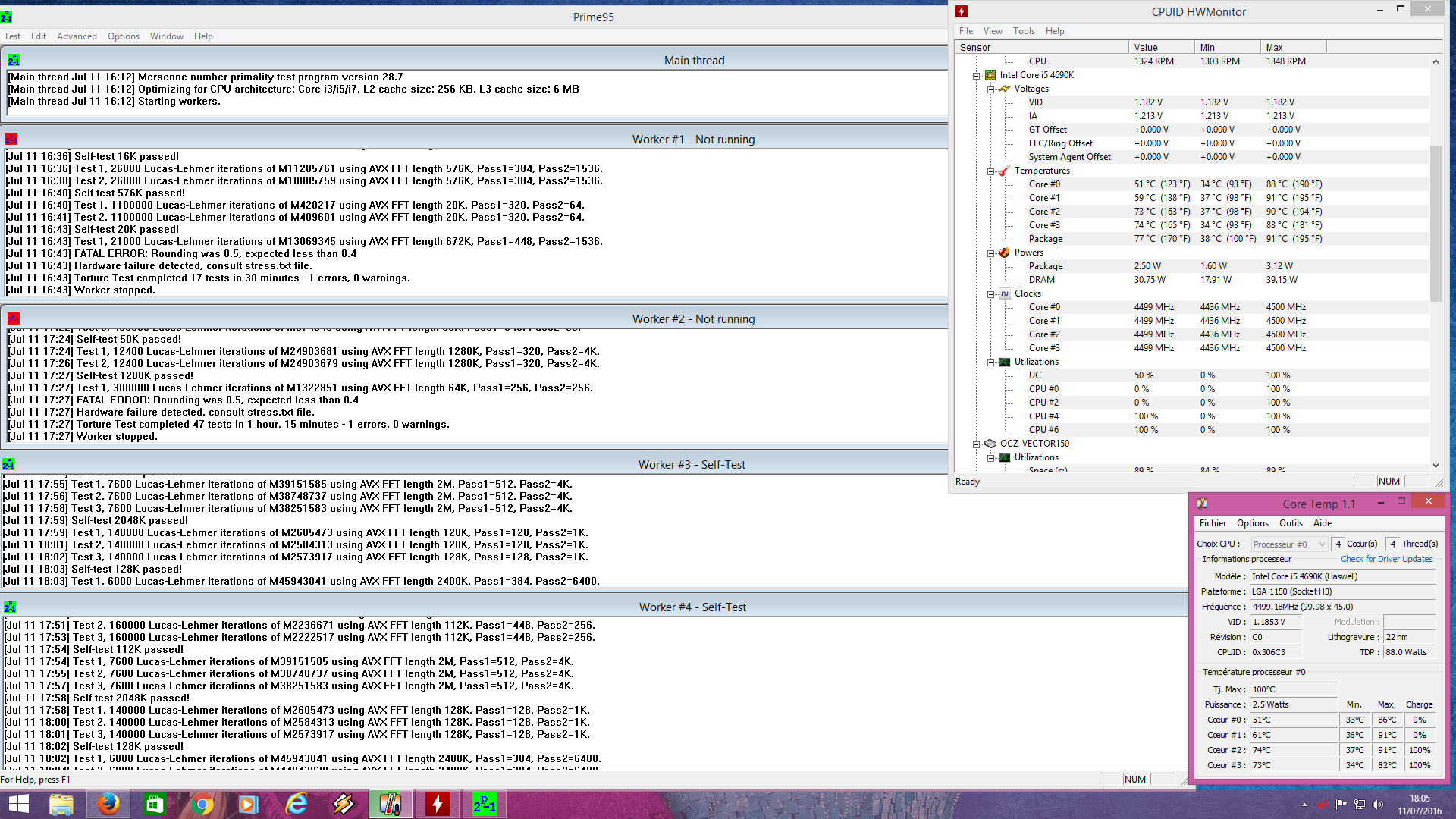The image size is (1456, 819).
Task: Switch to HWMonitor via taskbar icon
Action: coord(438,804)
